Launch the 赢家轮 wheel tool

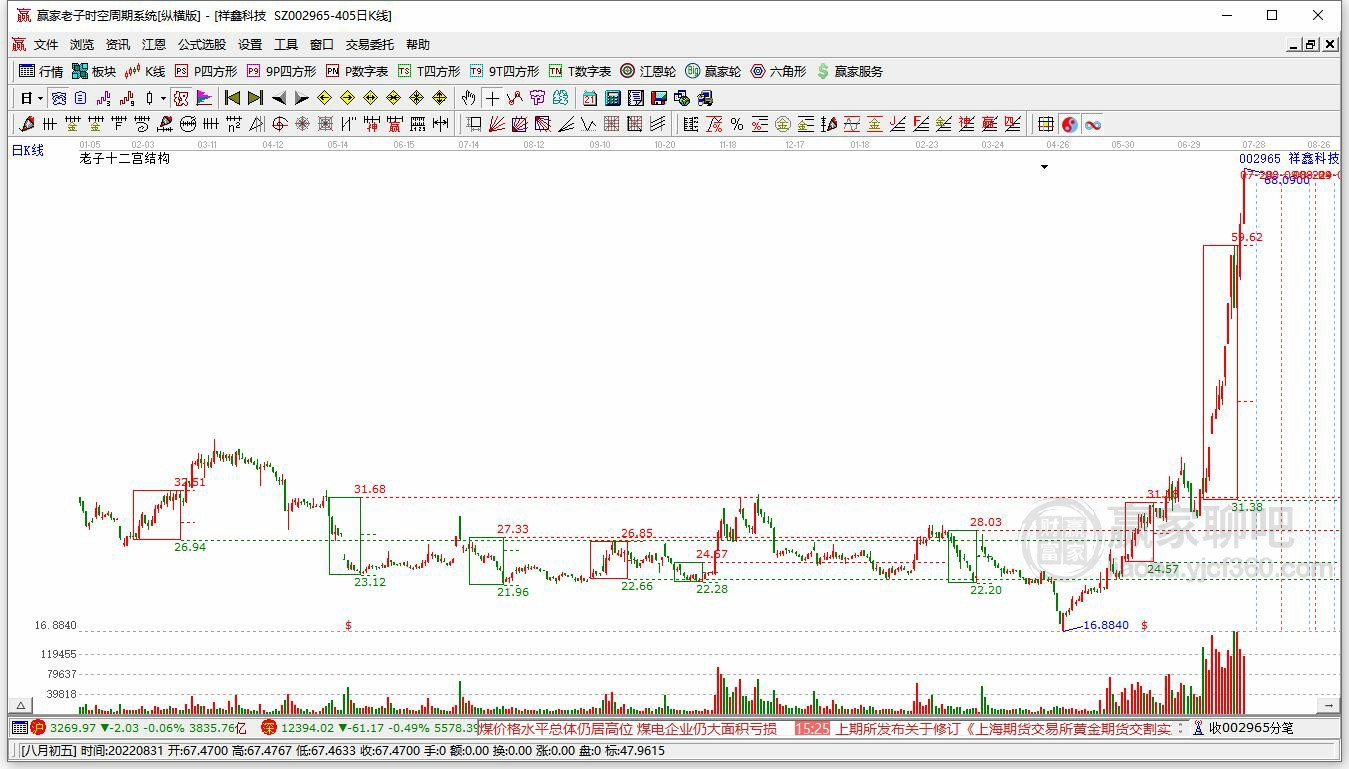[713, 71]
